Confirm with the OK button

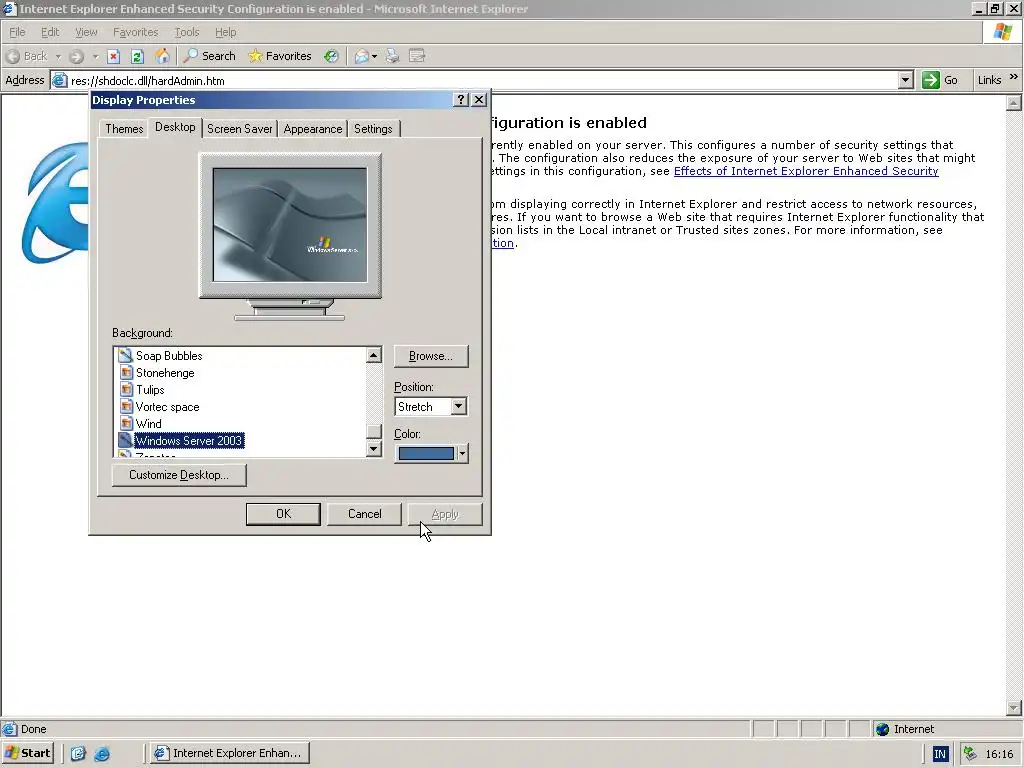pos(283,514)
